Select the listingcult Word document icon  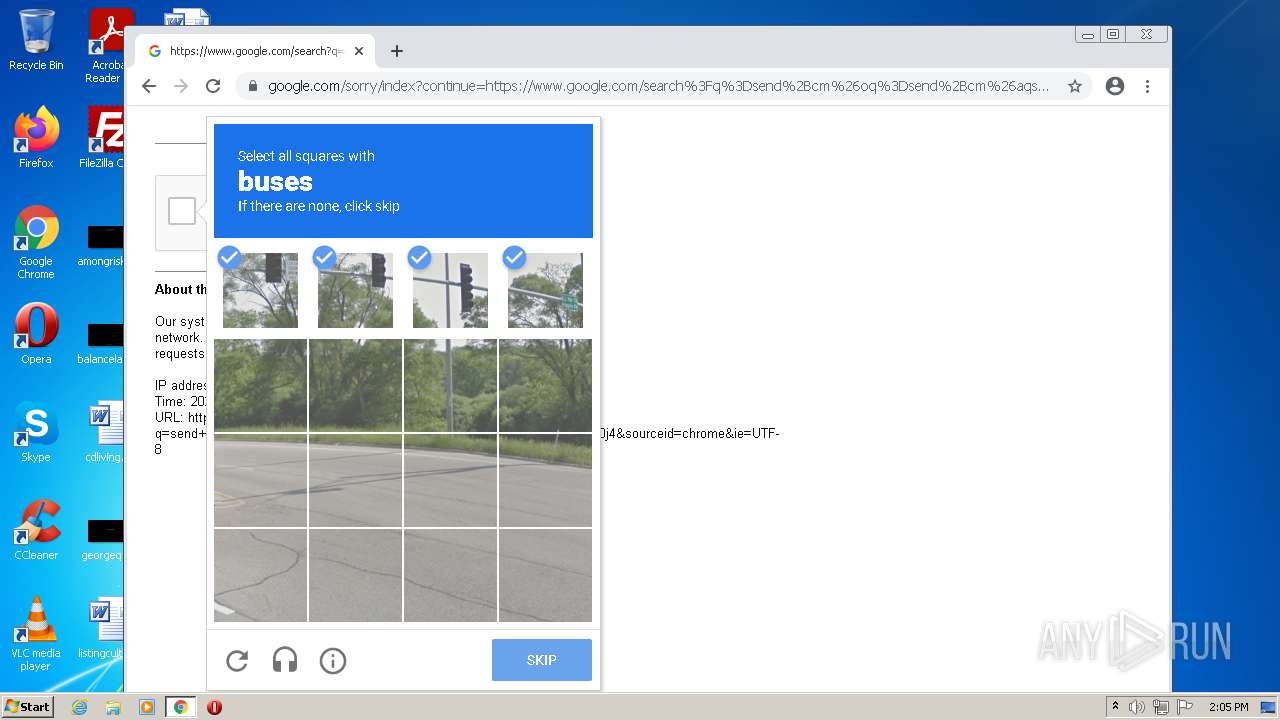click(102, 628)
